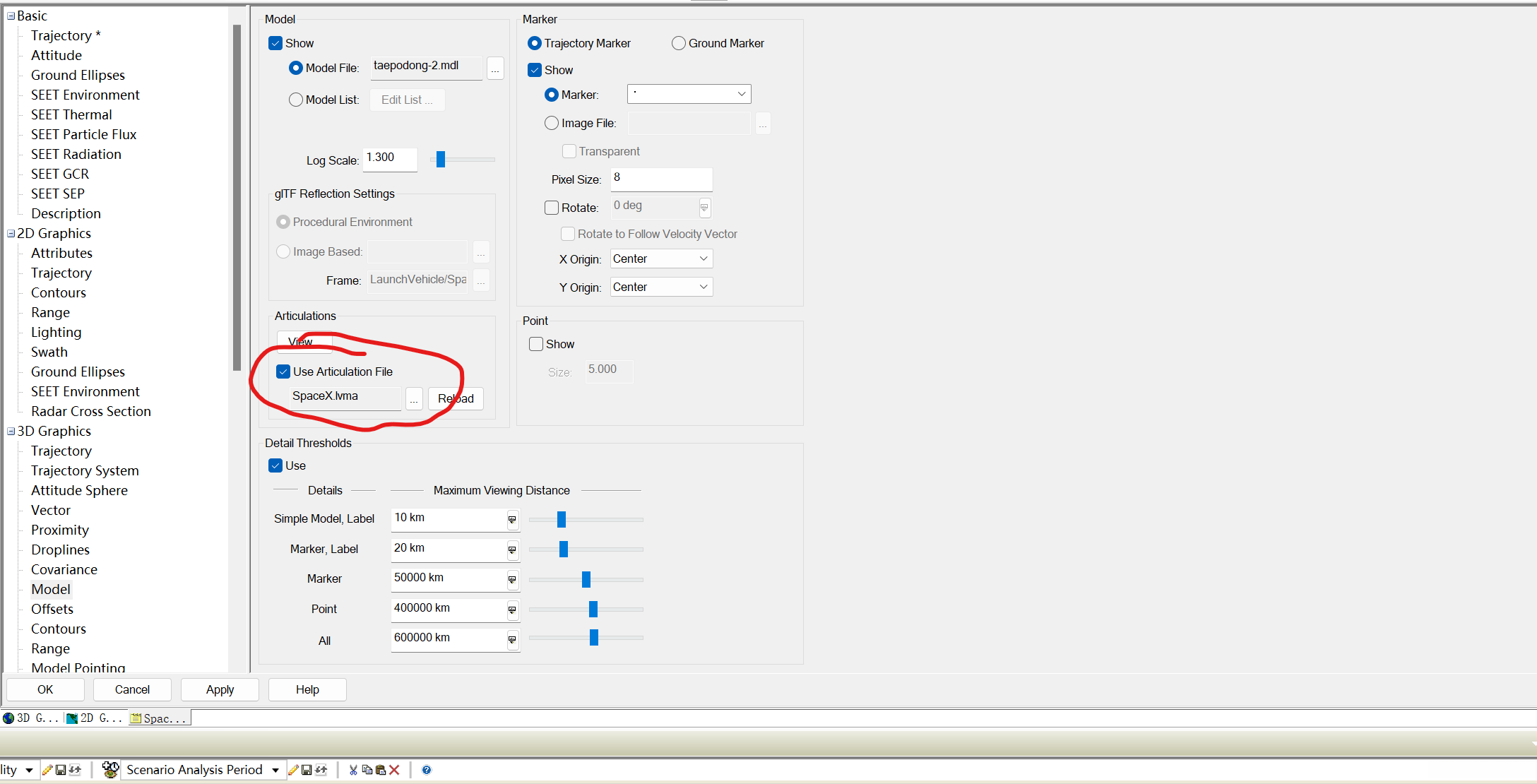Collapse the 2D Graphics tree node
Viewport: 1537px width, 784px height.
click(11, 234)
